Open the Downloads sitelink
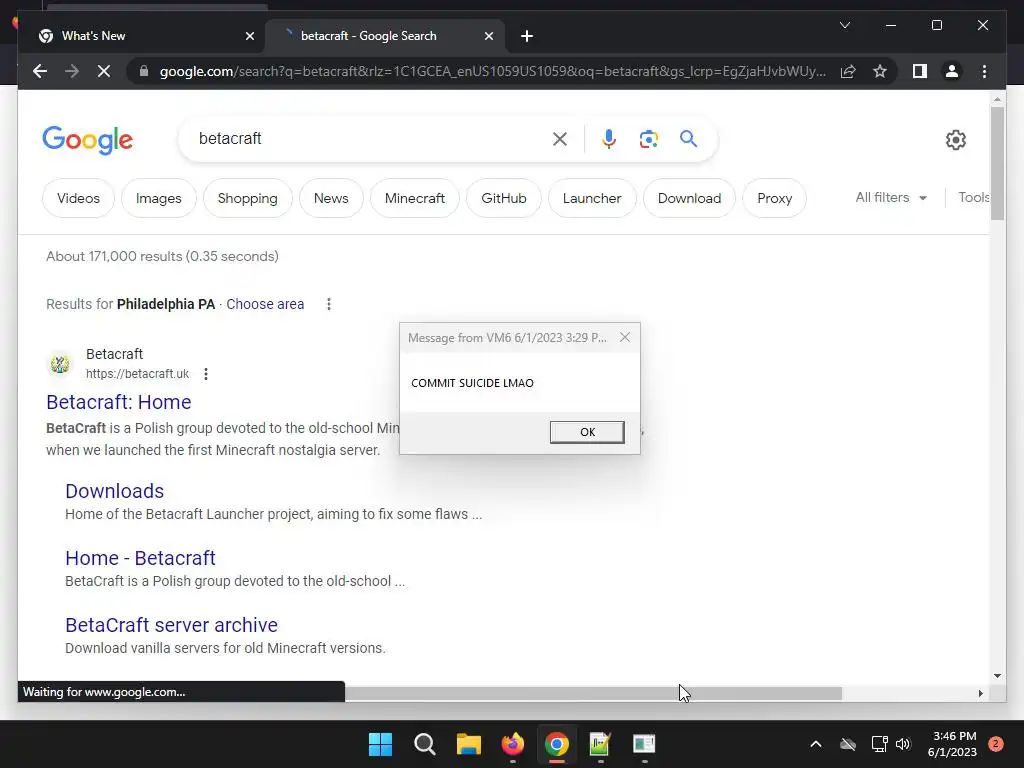The height and width of the screenshot is (768, 1024). tap(114, 491)
